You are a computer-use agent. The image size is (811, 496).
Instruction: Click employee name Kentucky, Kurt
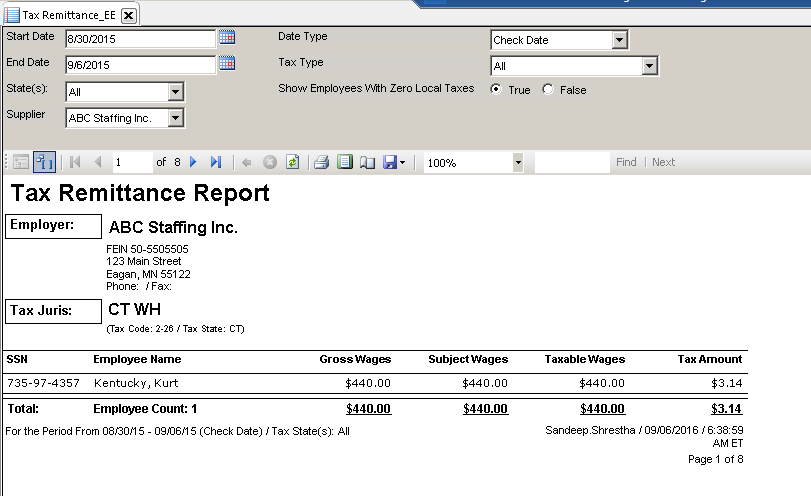136,383
